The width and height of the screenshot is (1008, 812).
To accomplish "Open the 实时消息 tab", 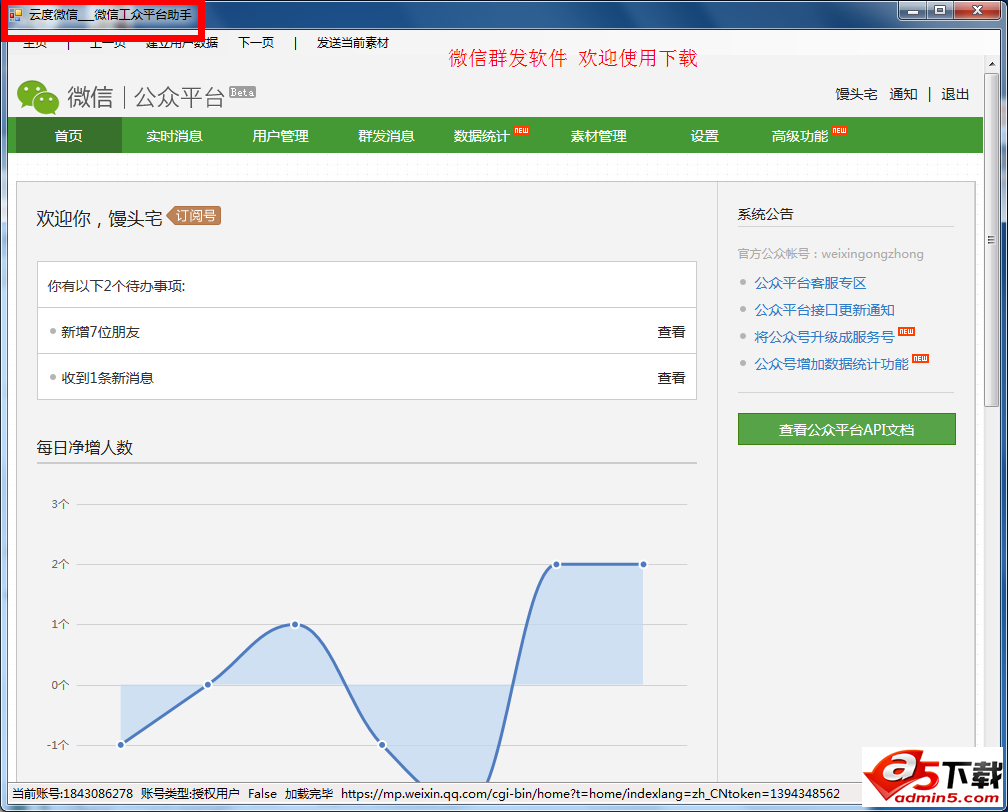I will click(x=174, y=136).
